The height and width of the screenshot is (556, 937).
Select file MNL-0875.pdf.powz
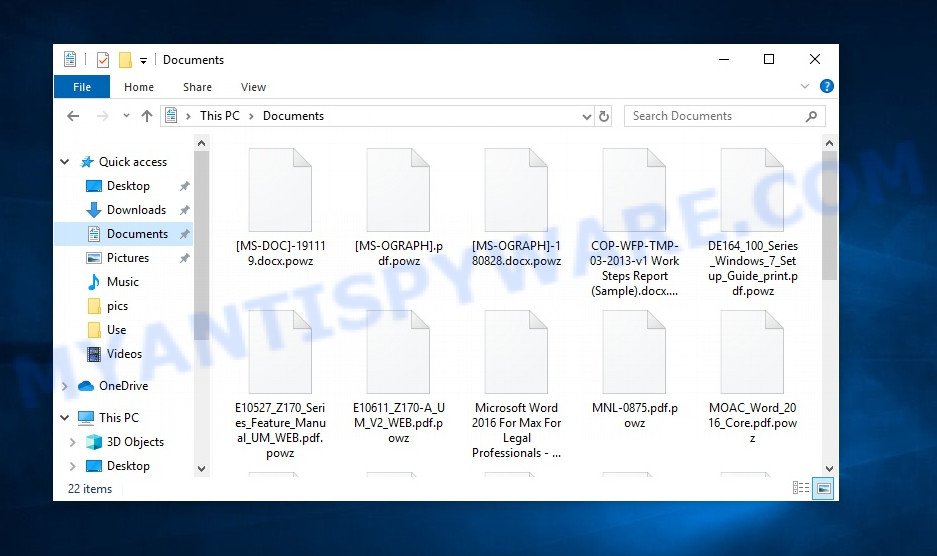(x=635, y=369)
